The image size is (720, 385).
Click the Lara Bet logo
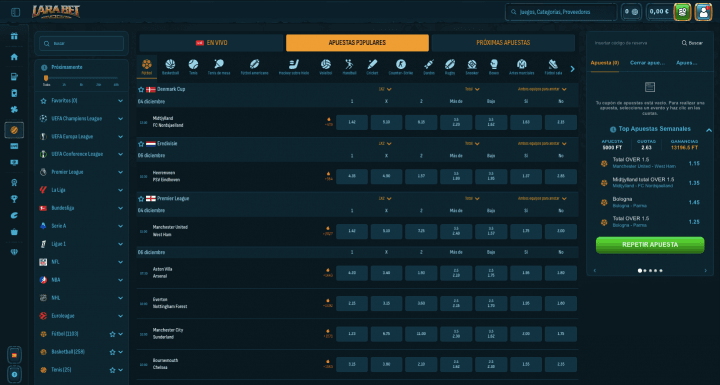[56, 12]
